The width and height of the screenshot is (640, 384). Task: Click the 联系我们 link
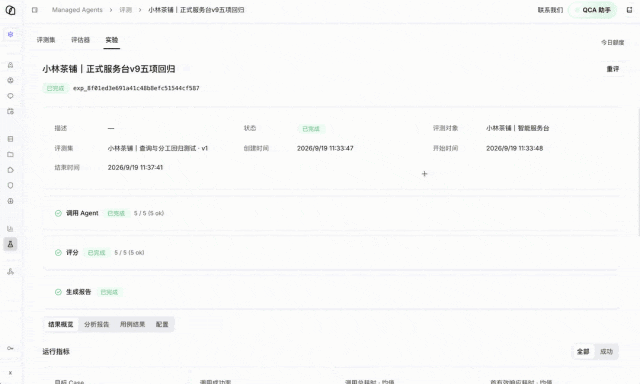(x=550, y=10)
